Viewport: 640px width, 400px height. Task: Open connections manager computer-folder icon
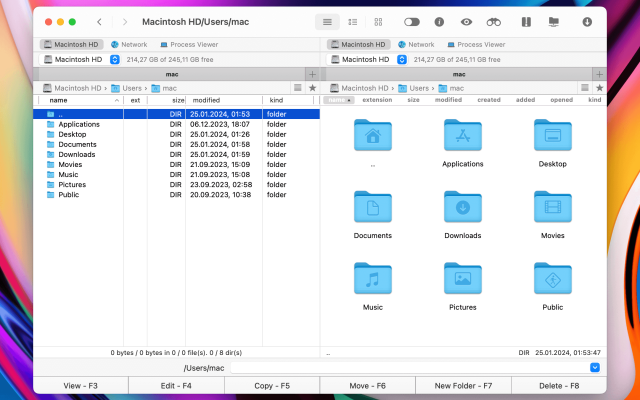pyautogui.click(x=554, y=21)
